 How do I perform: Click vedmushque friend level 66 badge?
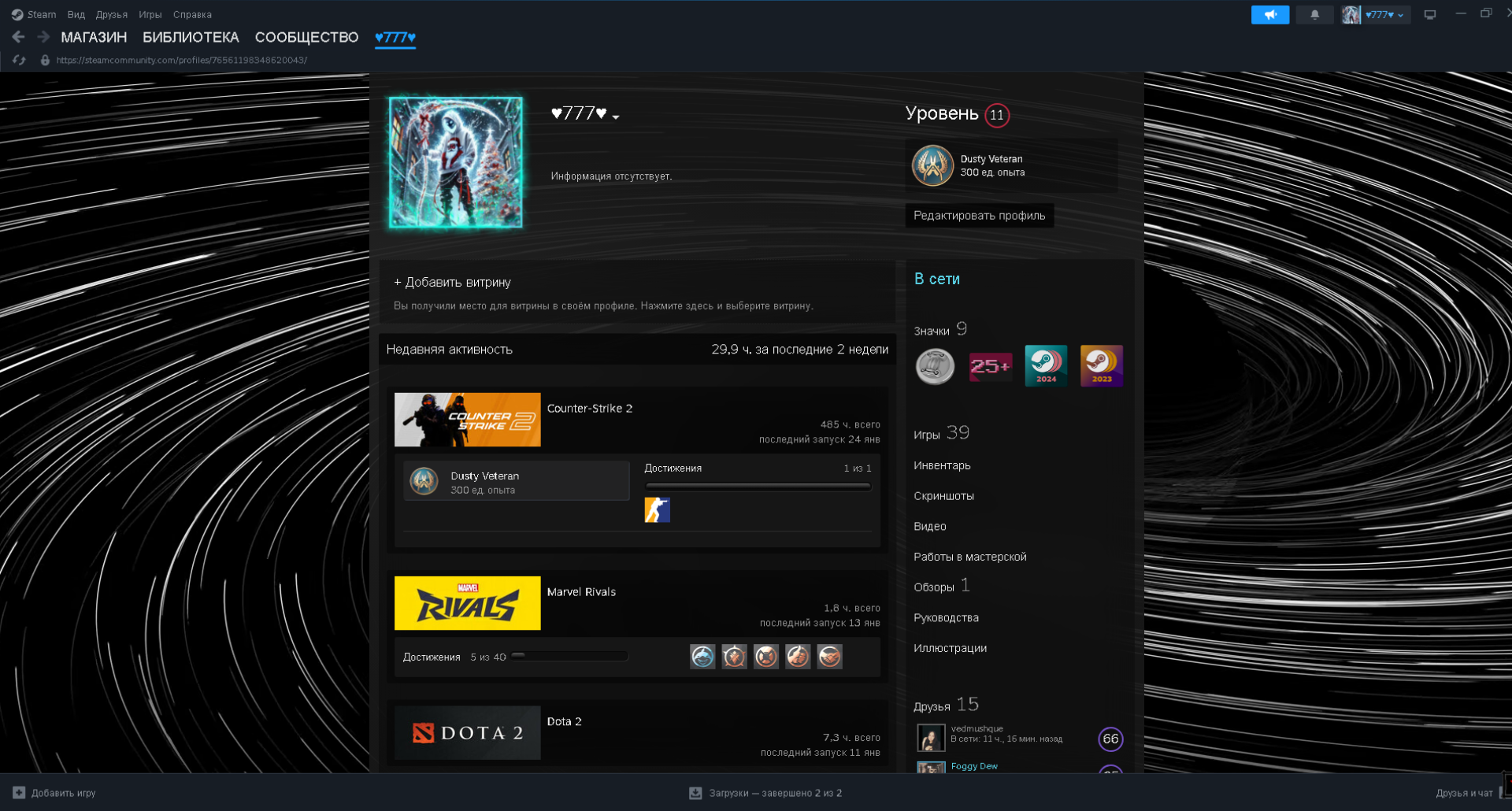coord(1110,739)
